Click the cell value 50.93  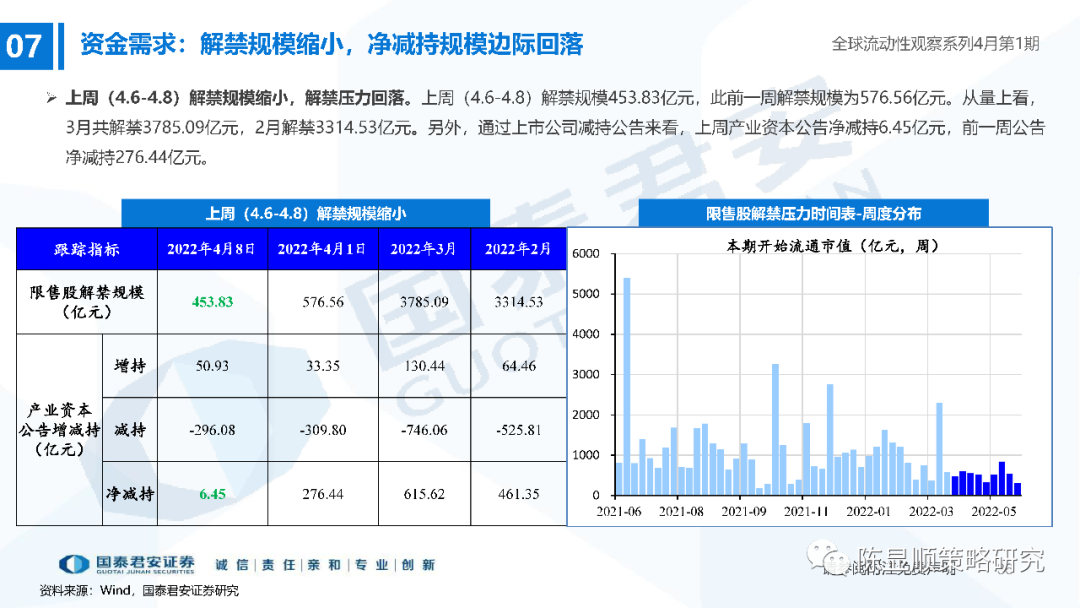click(212, 366)
